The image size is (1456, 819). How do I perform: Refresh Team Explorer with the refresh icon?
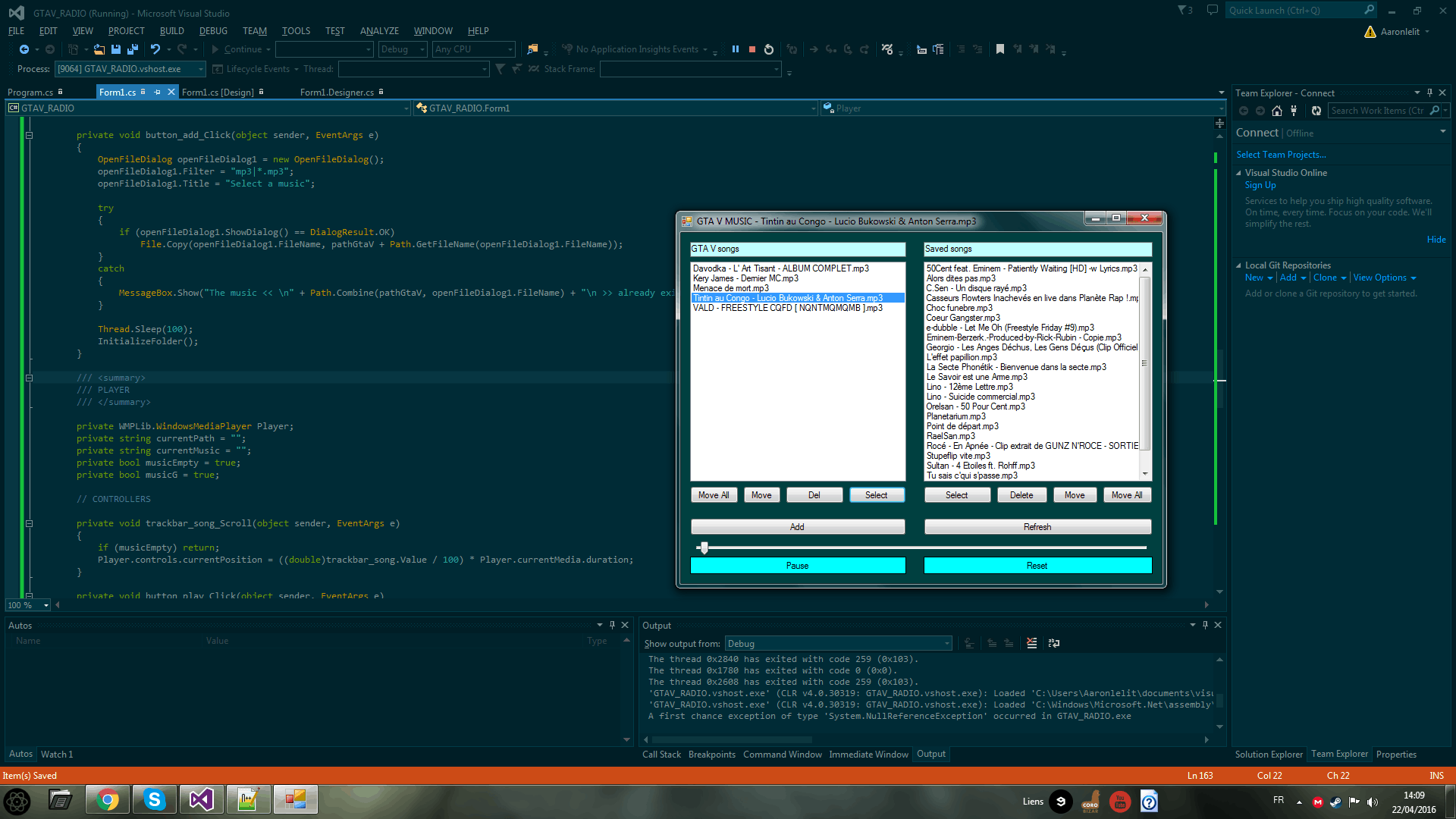click(x=1316, y=111)
